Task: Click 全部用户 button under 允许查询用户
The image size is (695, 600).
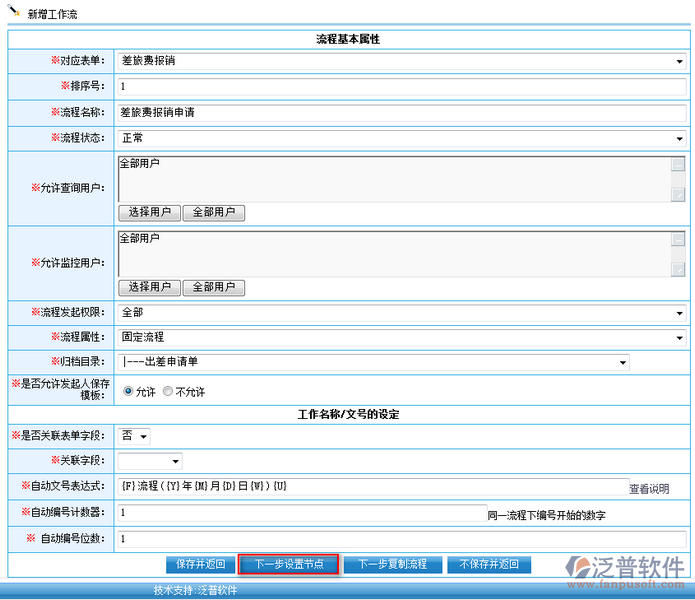Action: 214,213
